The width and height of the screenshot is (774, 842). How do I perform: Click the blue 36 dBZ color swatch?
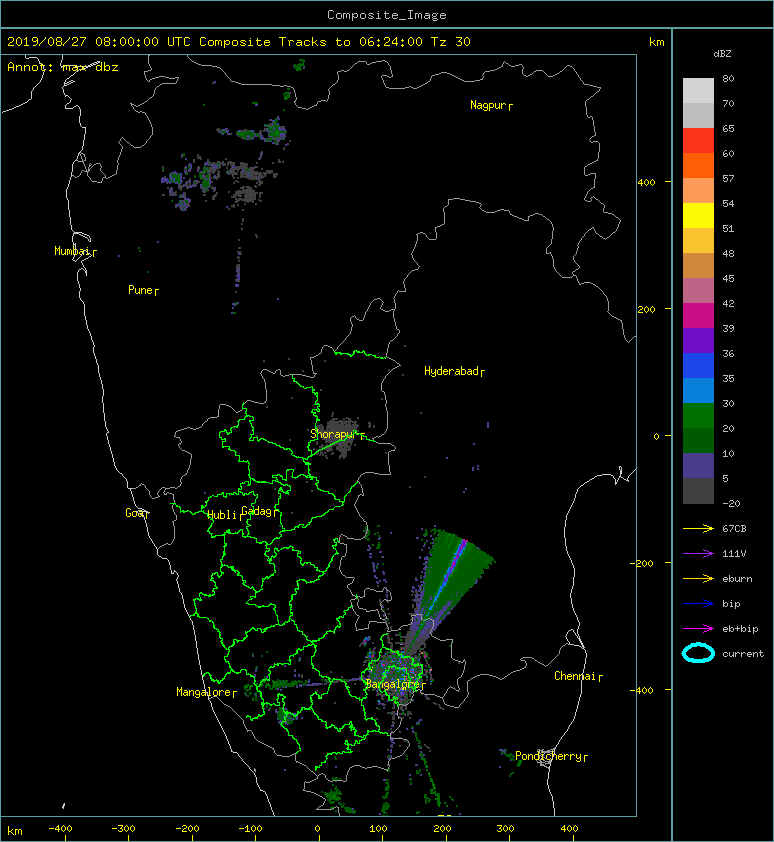[698, 366]
